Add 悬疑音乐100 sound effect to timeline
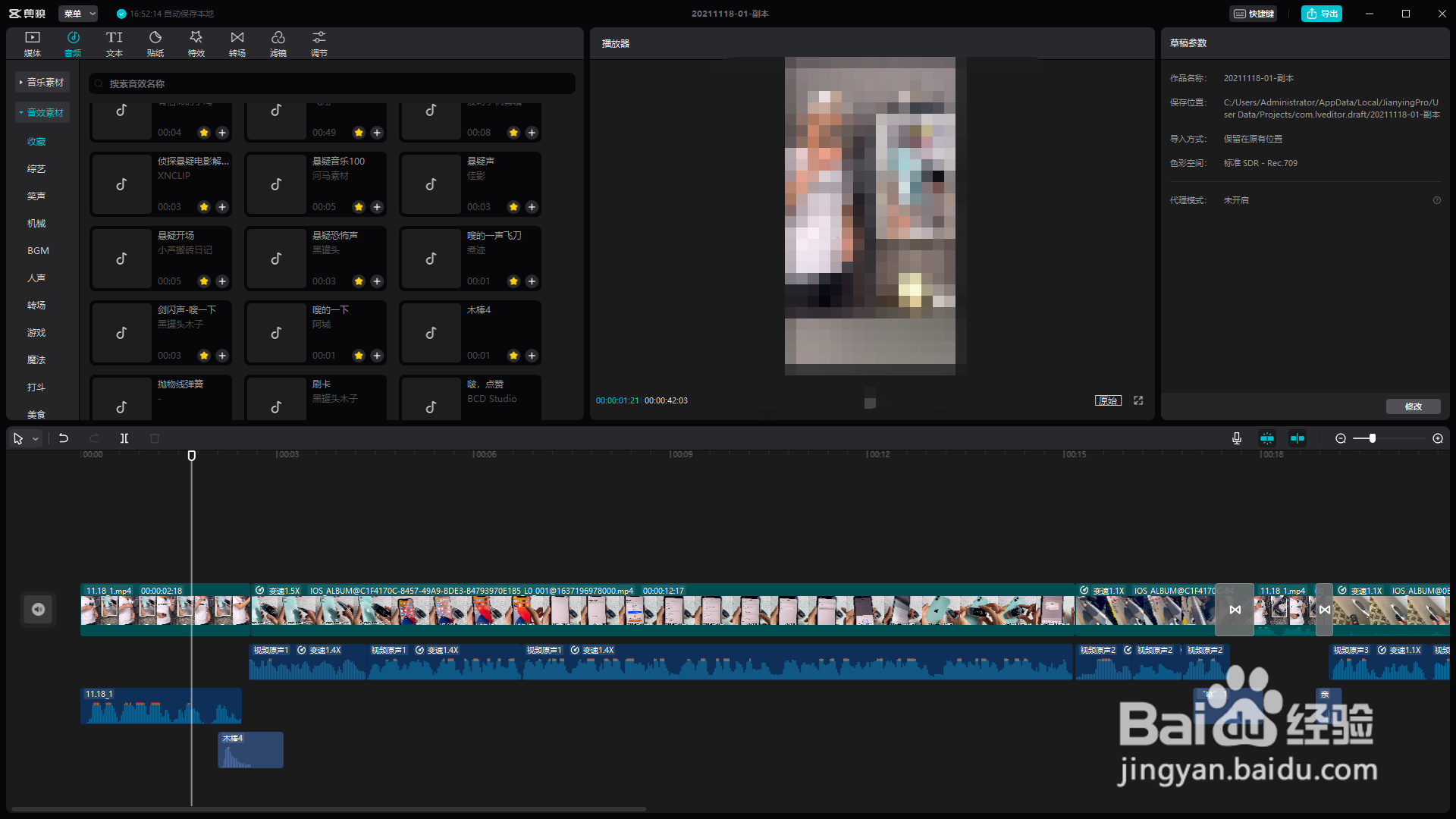The image size is (1456, 819). coord(377,207)
